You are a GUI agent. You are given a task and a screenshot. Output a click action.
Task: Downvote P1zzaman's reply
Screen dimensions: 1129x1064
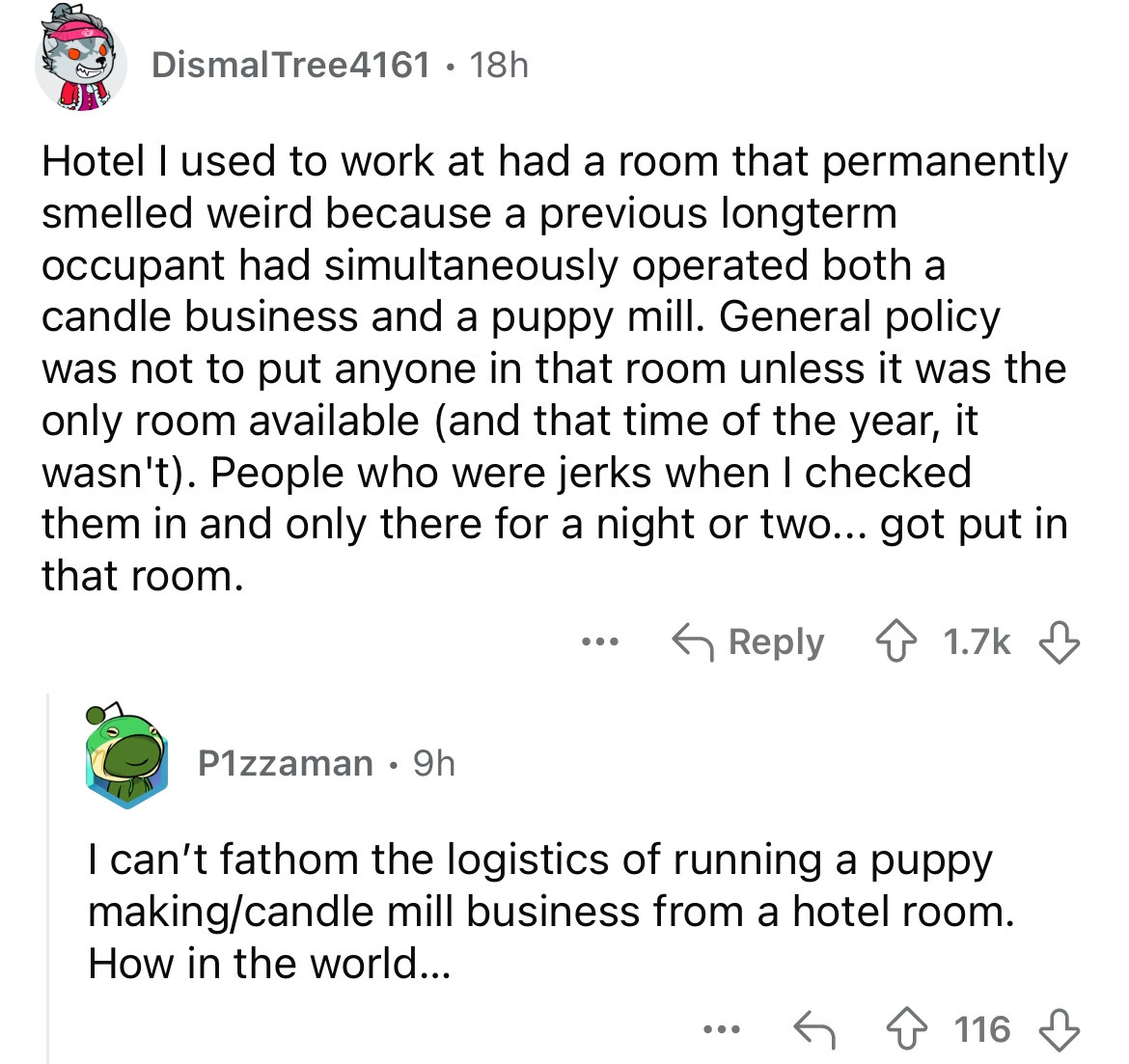1061,1029
